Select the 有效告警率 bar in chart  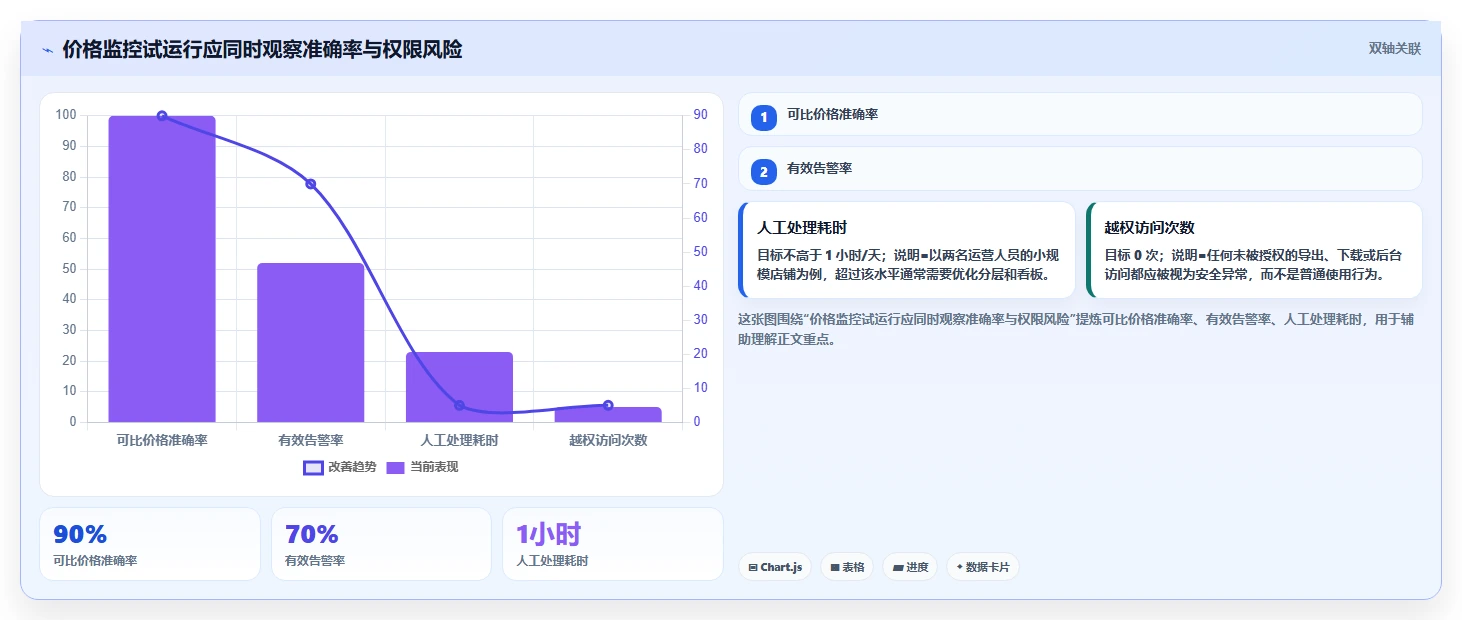tap(310, 343)
